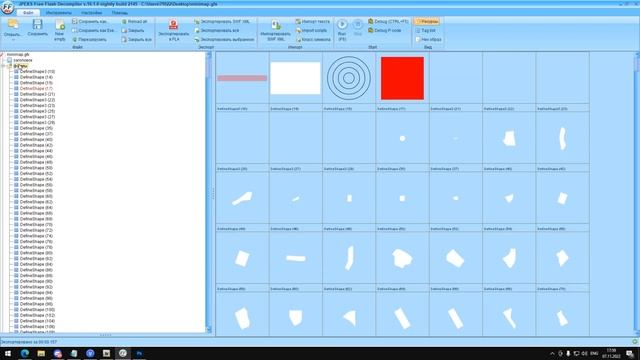Choose Сохранить как (Save as)
The image size is (640, 360).
(90, 21)
